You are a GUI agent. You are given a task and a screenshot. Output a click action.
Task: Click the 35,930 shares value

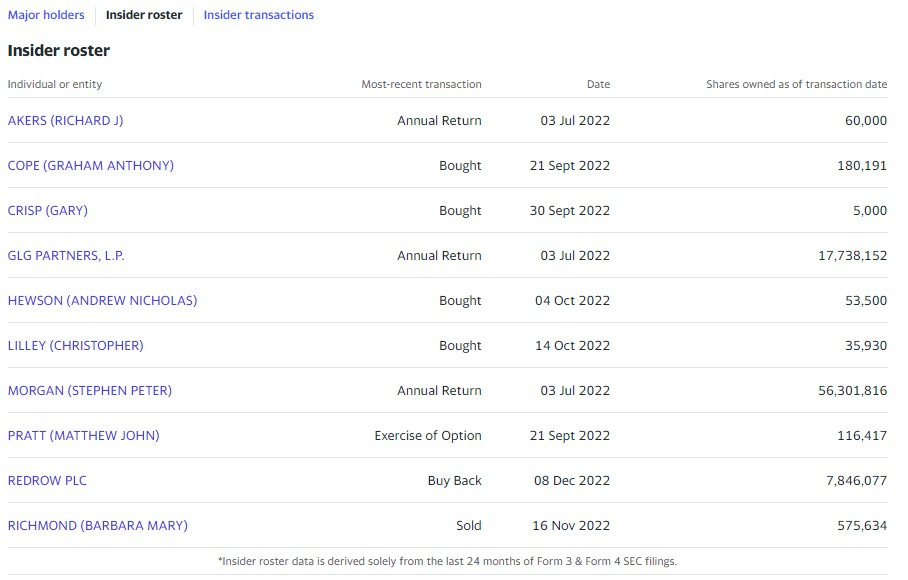(866, 346)
